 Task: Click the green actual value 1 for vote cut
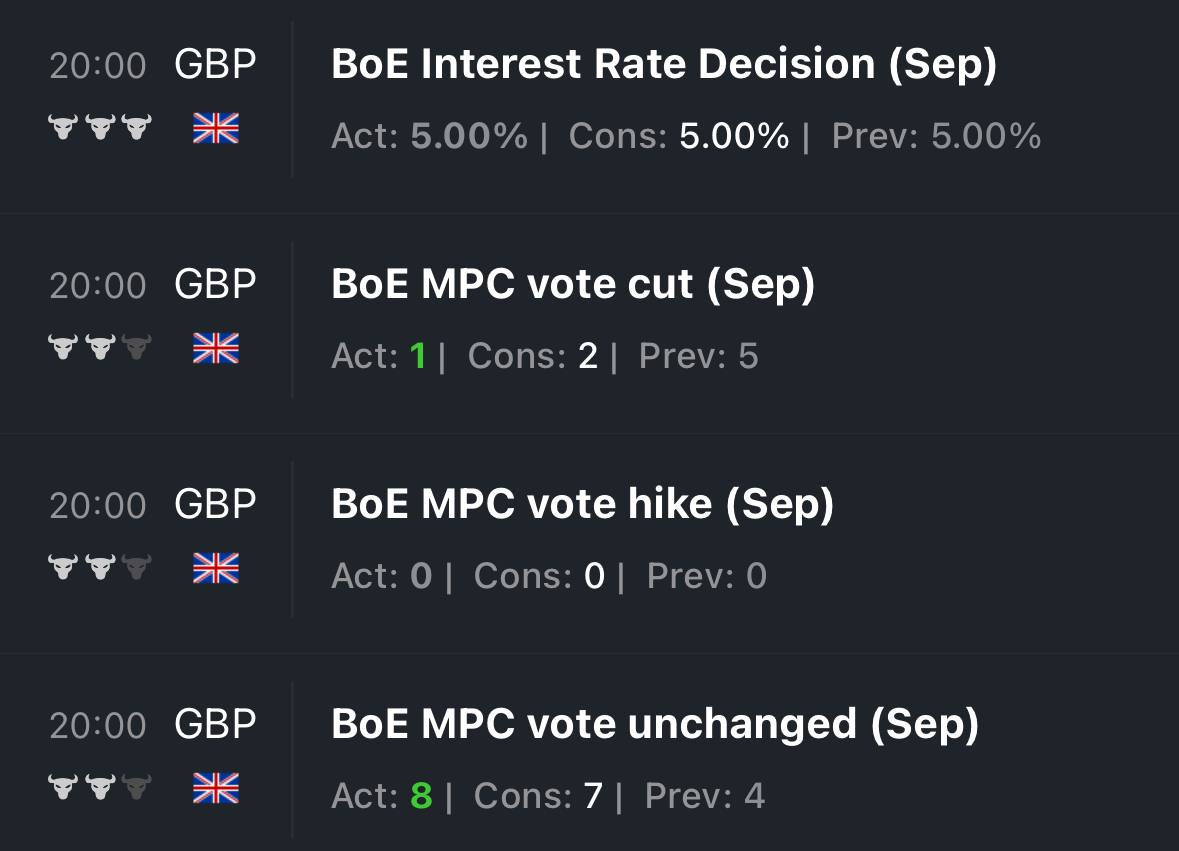tap(418, 356)
